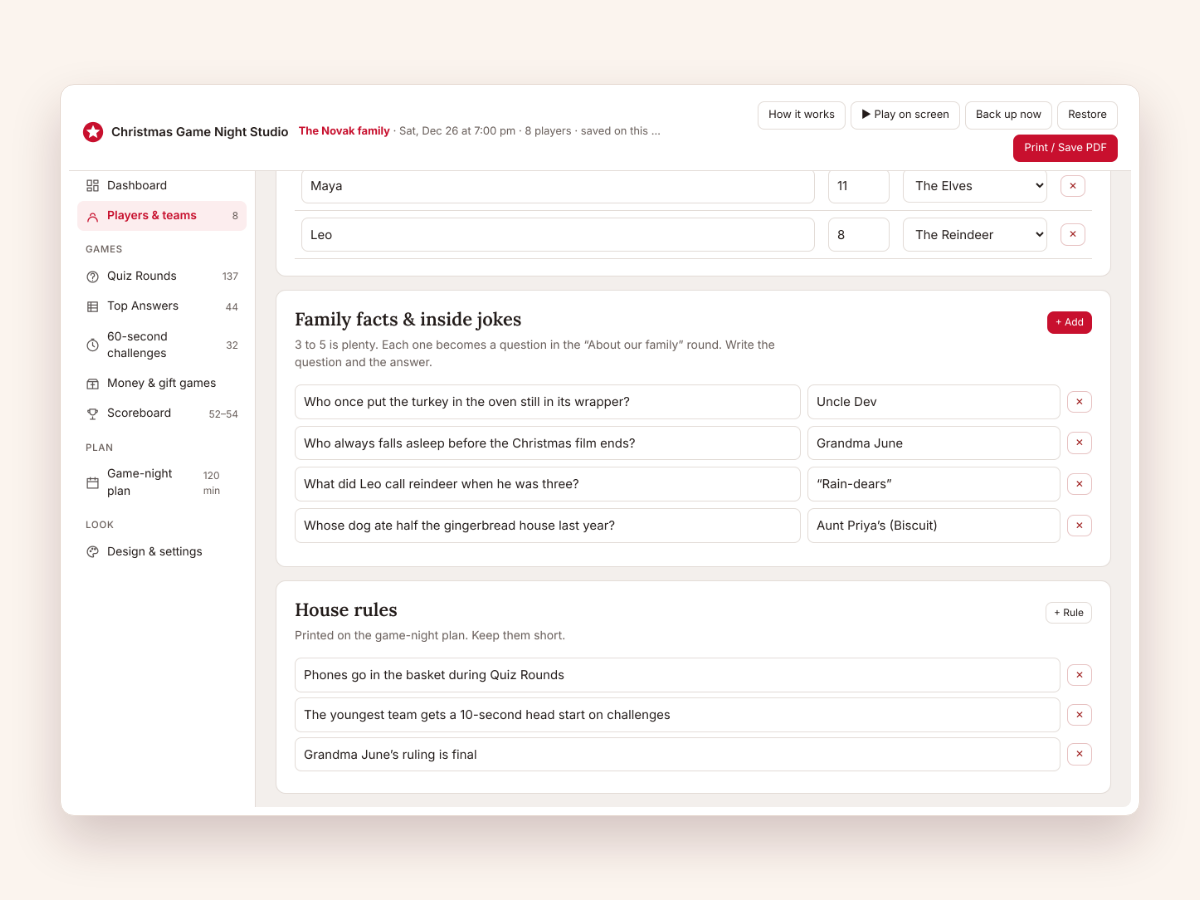This screenshot has width=1200, height=900.
Task: Select Money & gift games
Action: pyautogui.click(x=162, y=383)
